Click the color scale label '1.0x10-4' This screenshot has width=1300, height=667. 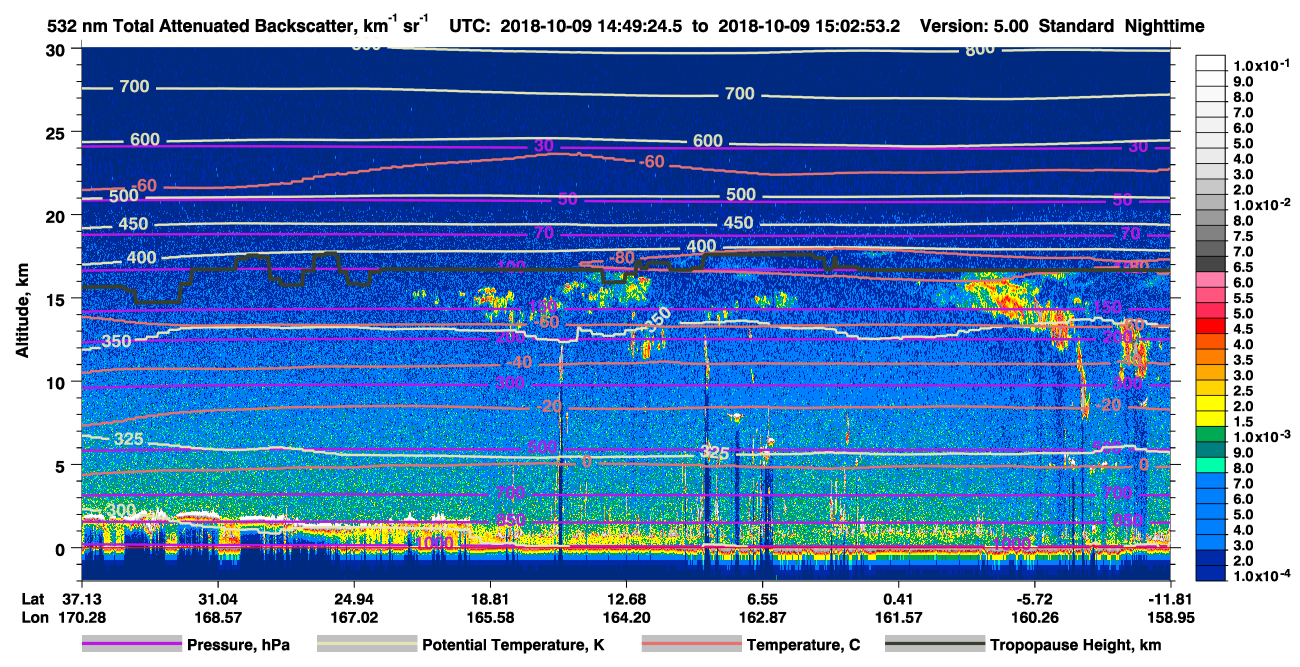click(x=1262, y=577)
